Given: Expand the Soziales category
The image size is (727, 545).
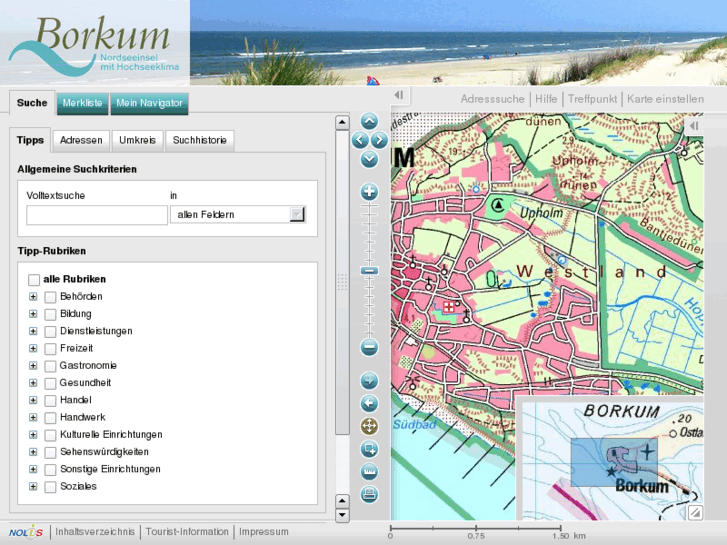Looking at the screenshot, I should [x=33, y=486].
